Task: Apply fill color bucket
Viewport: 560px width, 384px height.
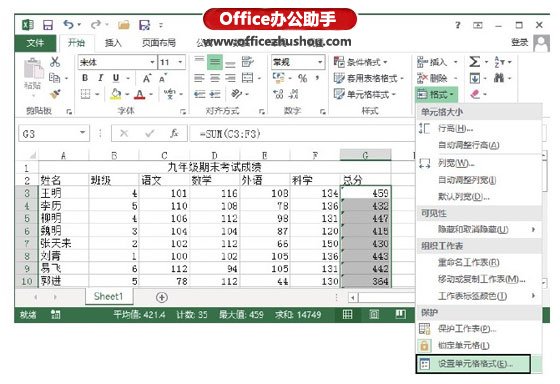Action: pyautogui.click(x=116, y=94)
